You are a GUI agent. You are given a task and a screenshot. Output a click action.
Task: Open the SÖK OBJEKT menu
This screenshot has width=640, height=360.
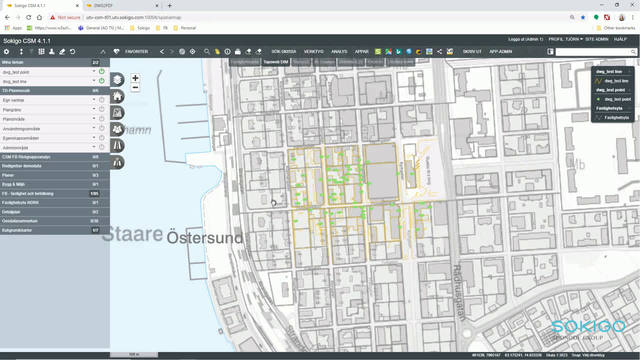[284, 52]
